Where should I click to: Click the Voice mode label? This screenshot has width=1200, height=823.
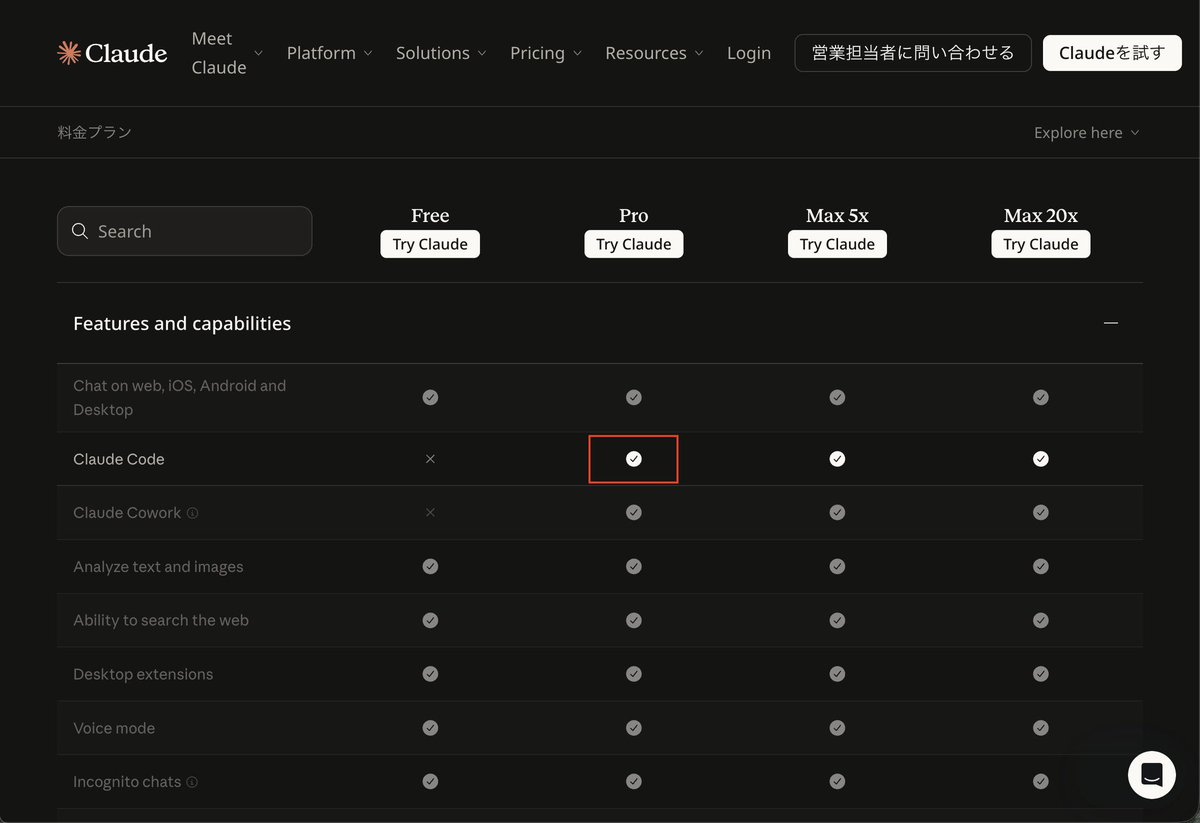114,728
